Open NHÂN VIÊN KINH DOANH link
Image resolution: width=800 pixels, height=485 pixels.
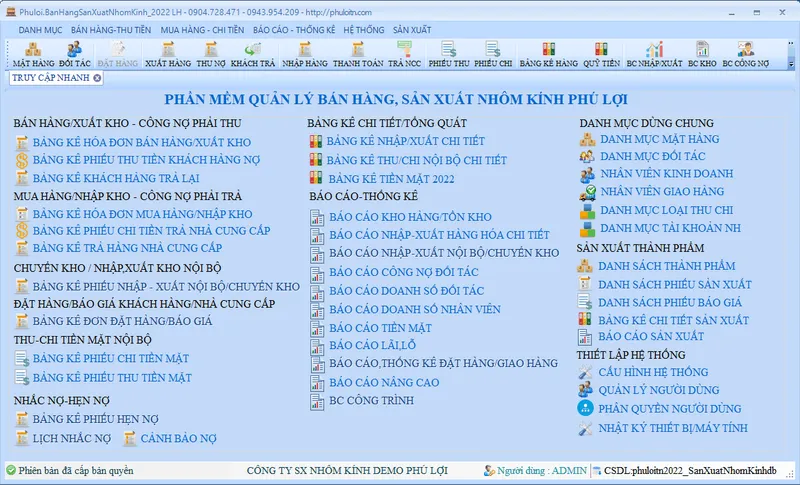[x=667, y=174]
